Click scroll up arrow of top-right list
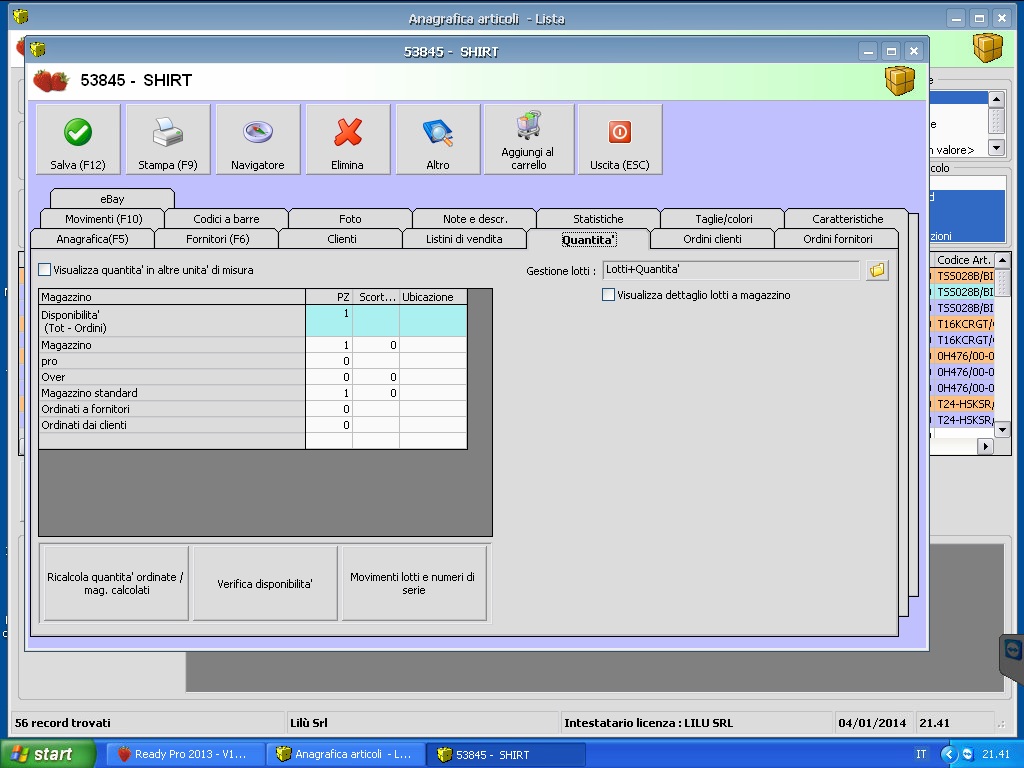The image size is (1024, 768). pyautogui.click(x=996, y=99)
